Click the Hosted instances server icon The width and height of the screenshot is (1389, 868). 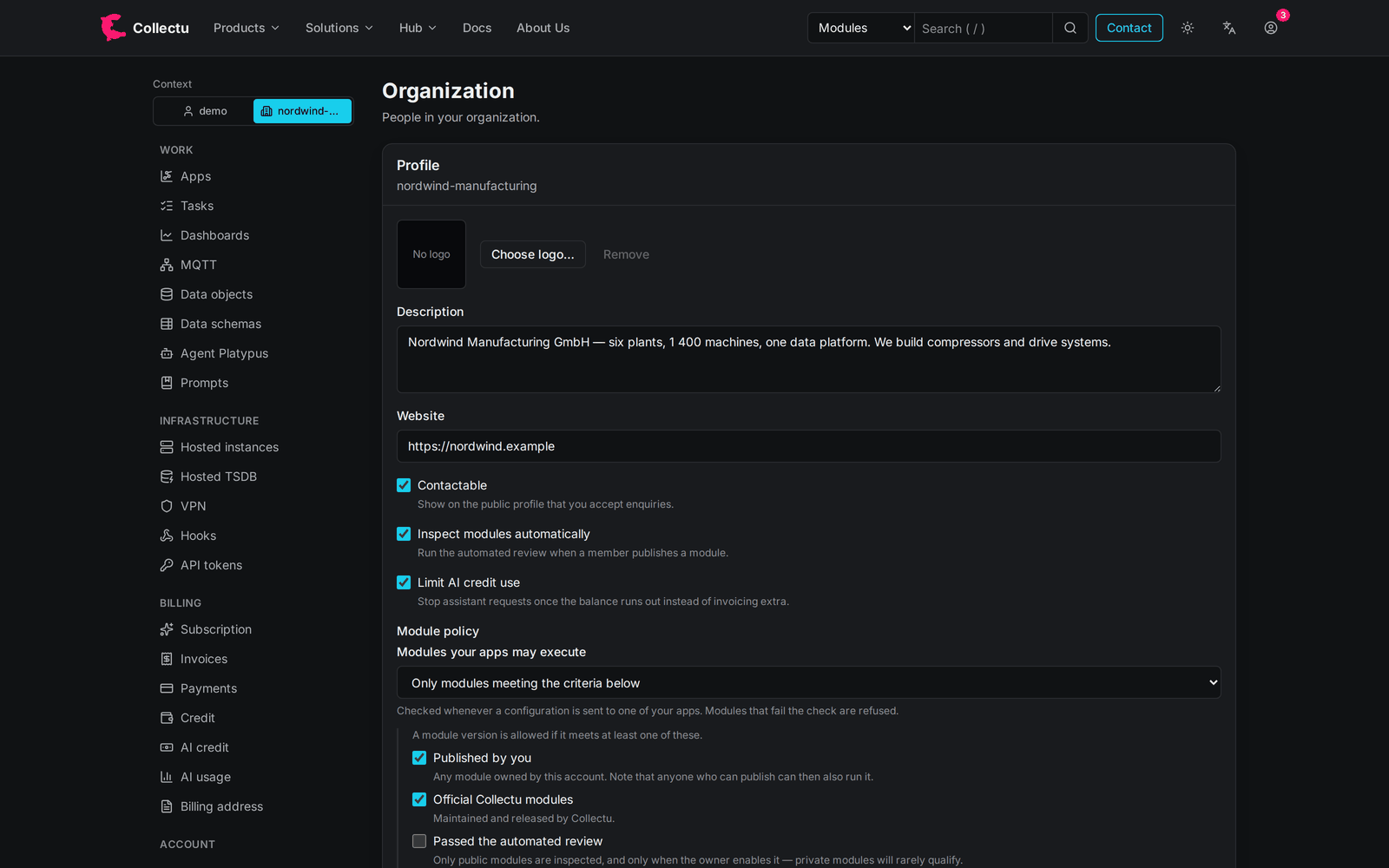(167, 447)
